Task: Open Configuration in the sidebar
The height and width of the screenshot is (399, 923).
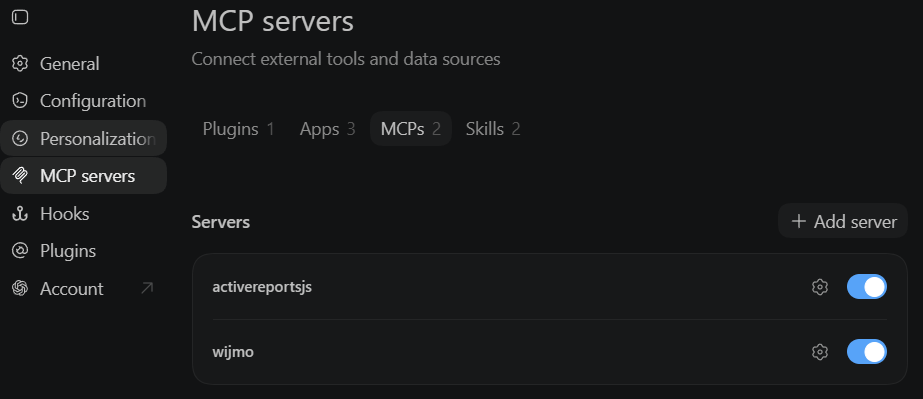Action: pos(84,101)
